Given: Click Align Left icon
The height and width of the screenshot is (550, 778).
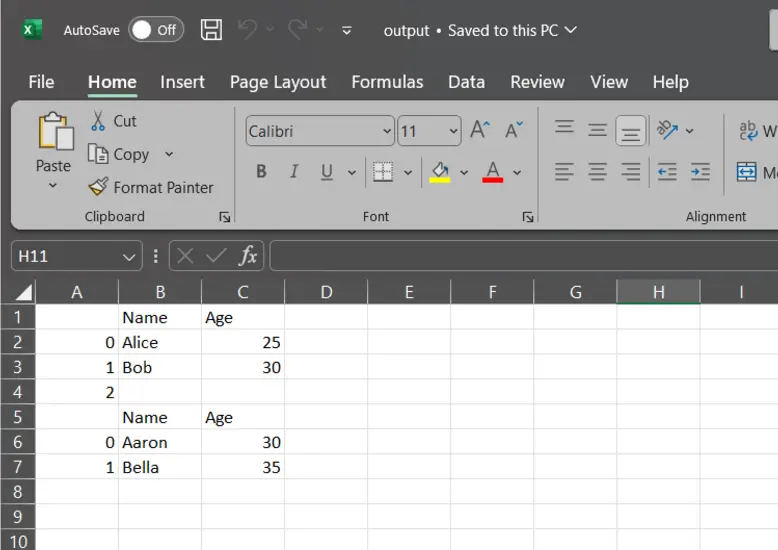Looking at the screenshot, I should [565, 172].
